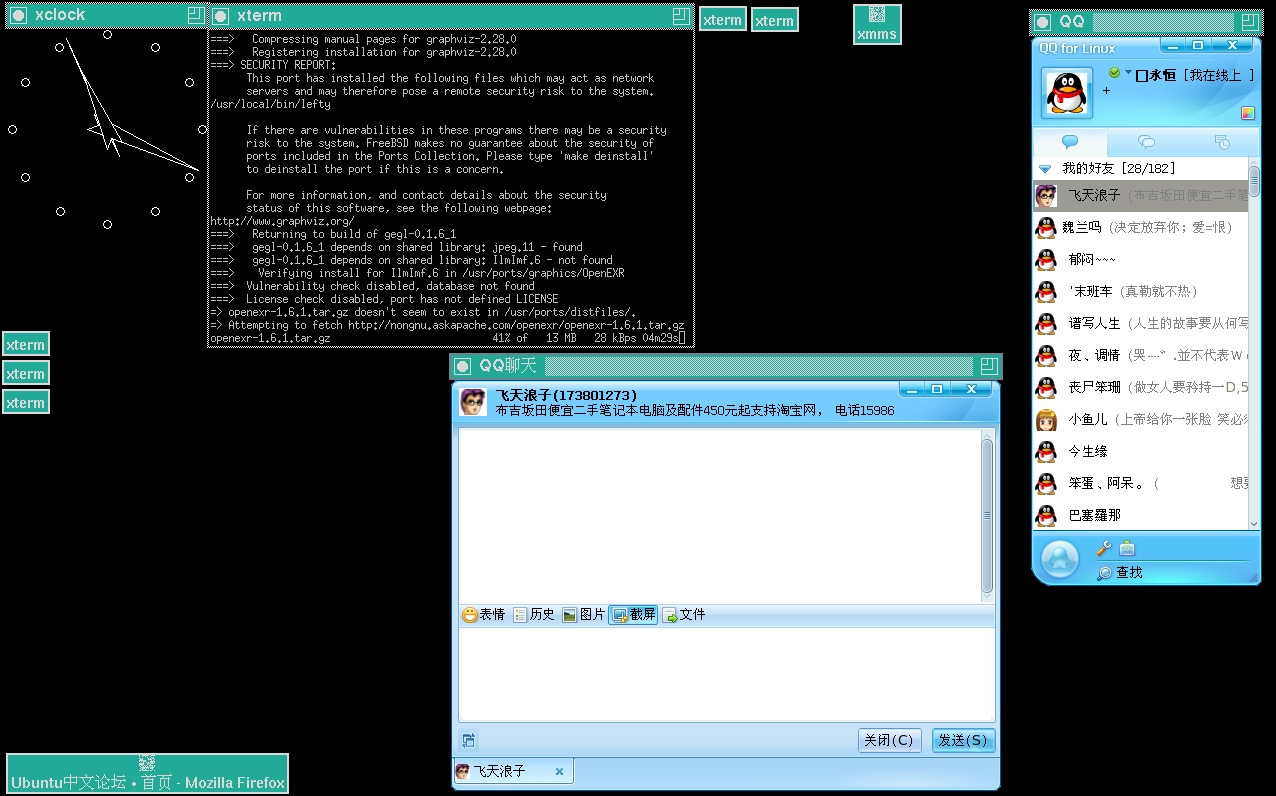The height and width of the screenshot is (796, 1276).
Task: Switch to the group chats tab
Action: point(1146,142)
